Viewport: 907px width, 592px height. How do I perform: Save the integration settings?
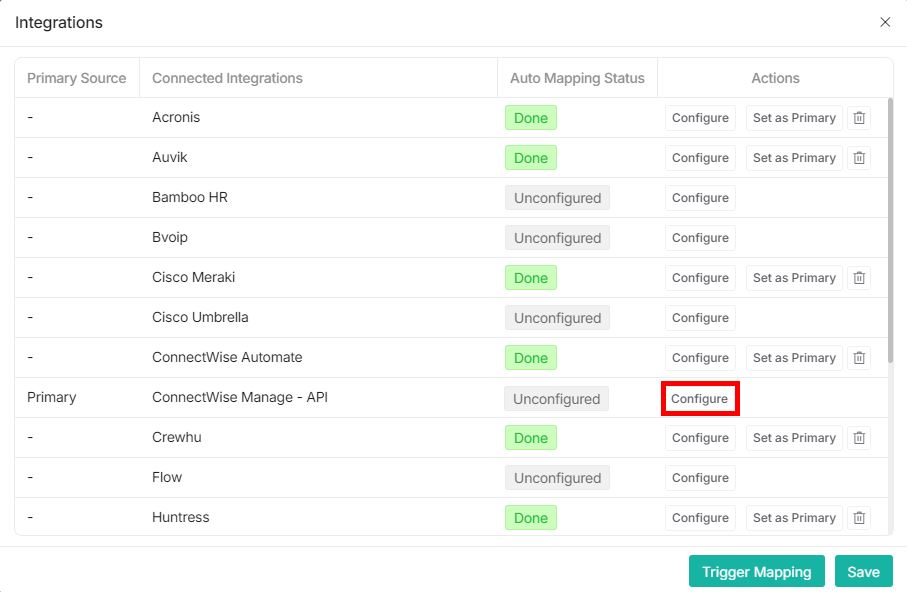(x=863, y=571)
